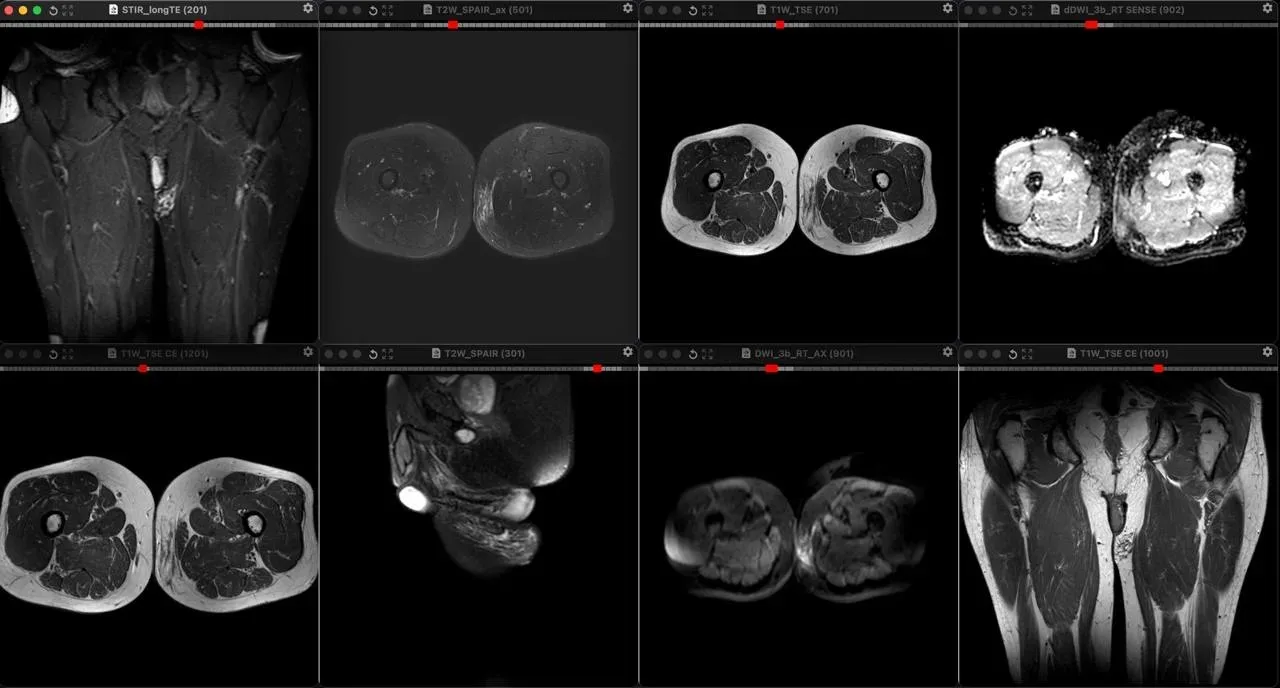
Task: Open gear settings for dDWI_3b_RT SENSE panel
Action: pos(1268,8)
